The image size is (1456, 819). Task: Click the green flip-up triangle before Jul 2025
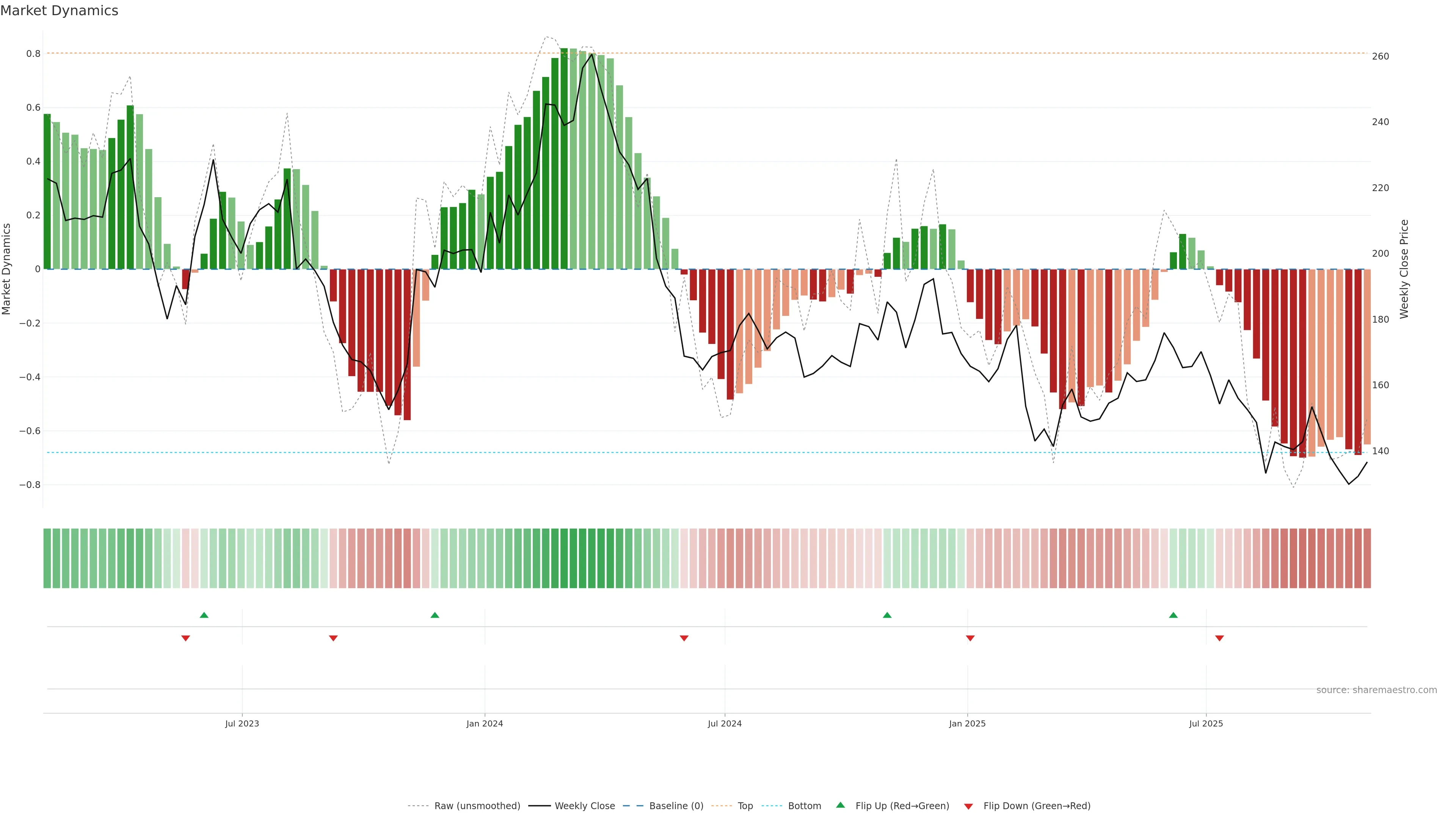(x=1174, y=615)
